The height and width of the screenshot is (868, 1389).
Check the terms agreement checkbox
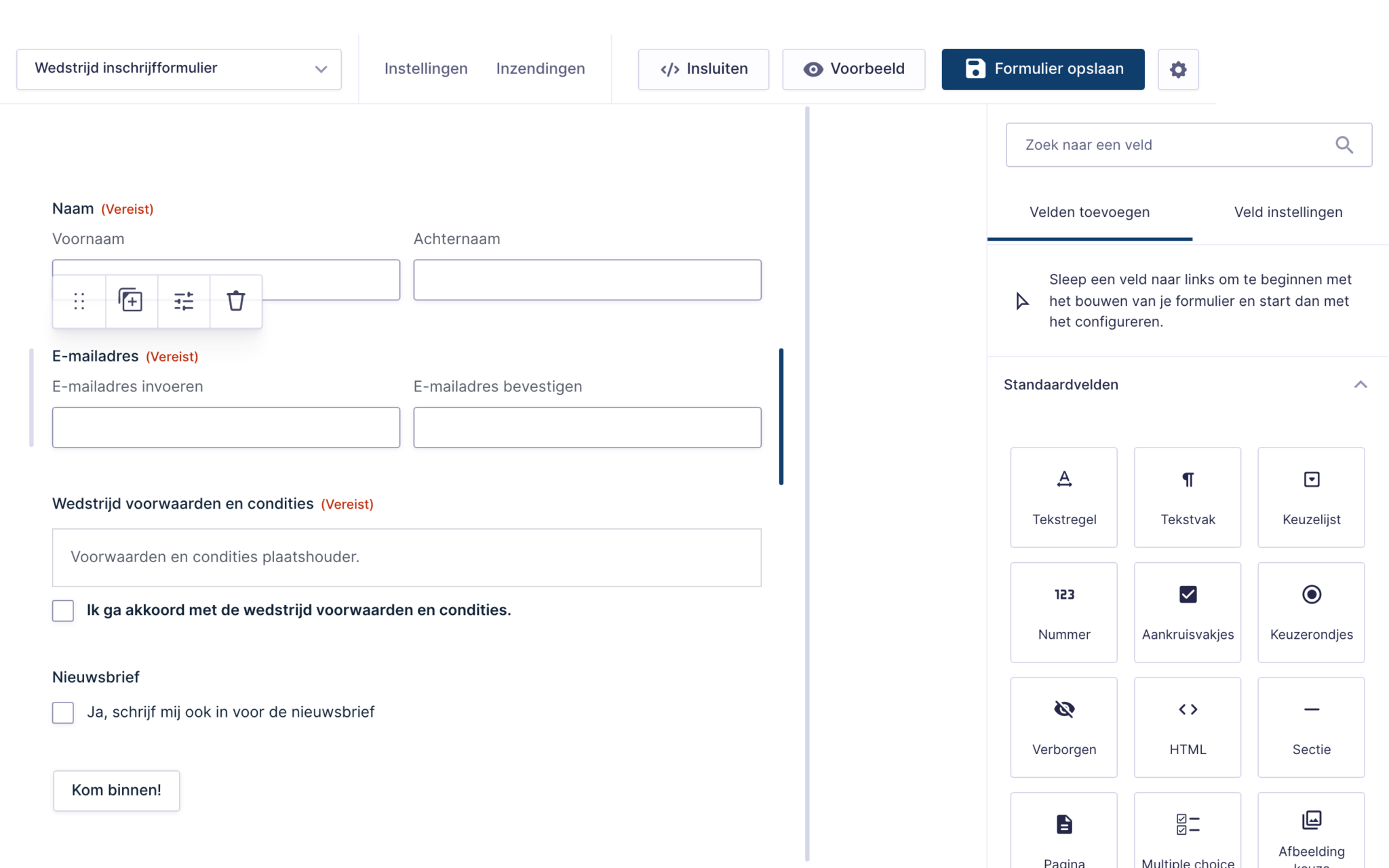63,610
